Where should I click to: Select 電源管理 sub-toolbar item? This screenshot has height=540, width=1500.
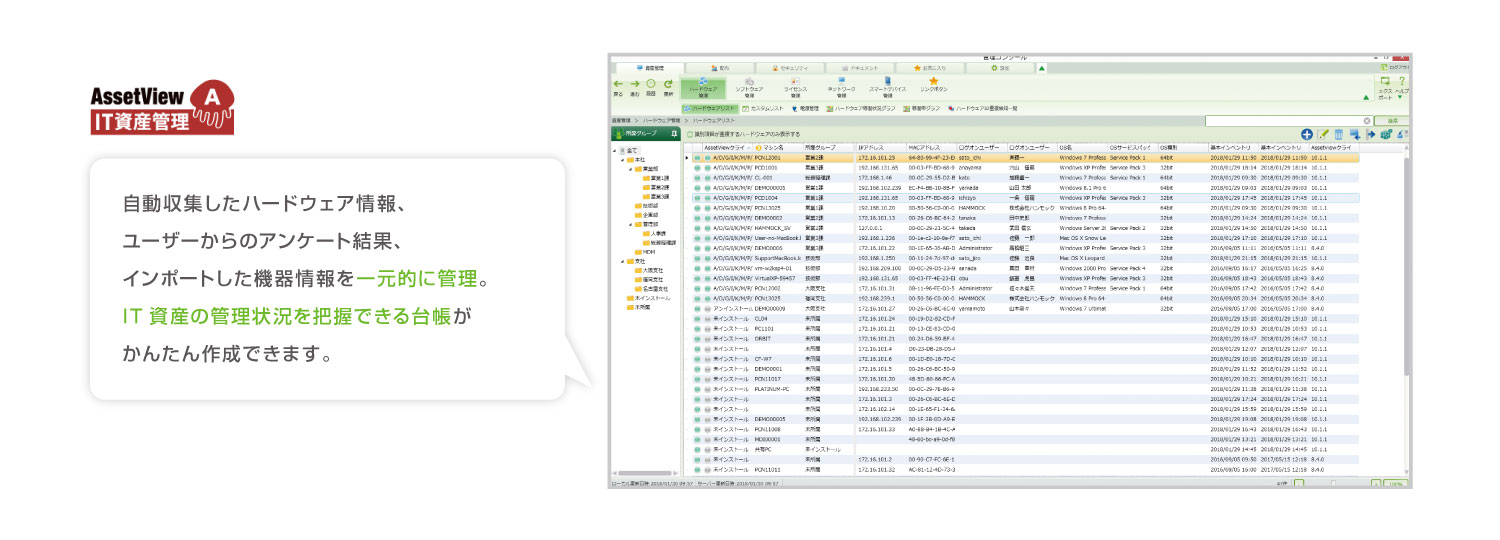[805, 107]
